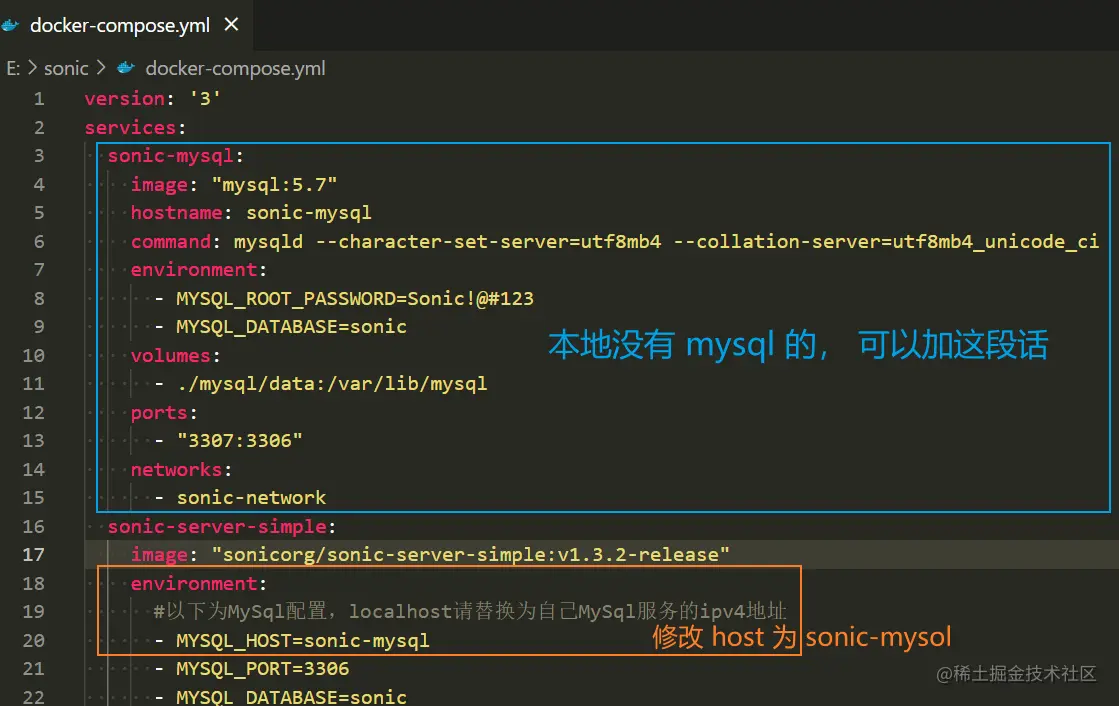Viewport: 1119px width, 706px height.
Task: Click the MYSQL_HOST=sonic-mysql line
Action: click(303, 640)
